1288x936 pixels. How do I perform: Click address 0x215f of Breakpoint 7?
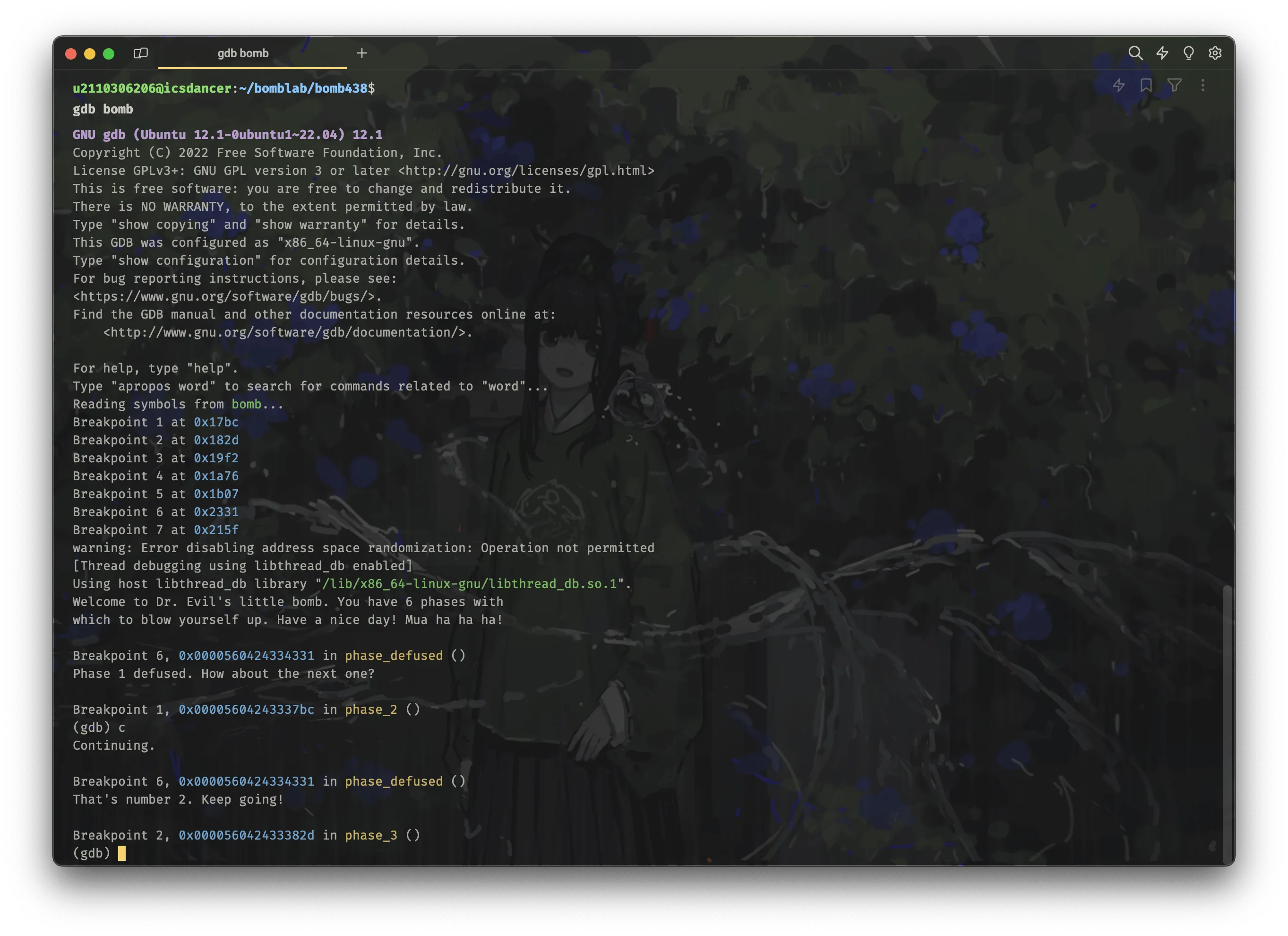(216, 530)
